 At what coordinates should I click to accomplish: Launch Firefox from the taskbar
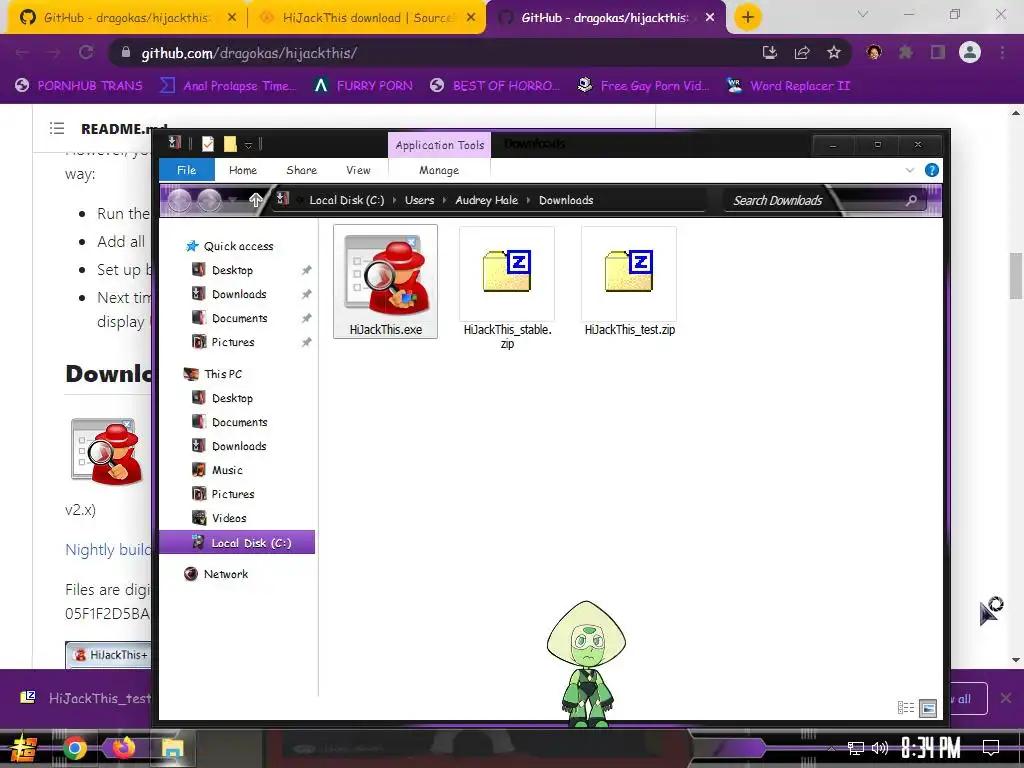[x=123, y=748]
